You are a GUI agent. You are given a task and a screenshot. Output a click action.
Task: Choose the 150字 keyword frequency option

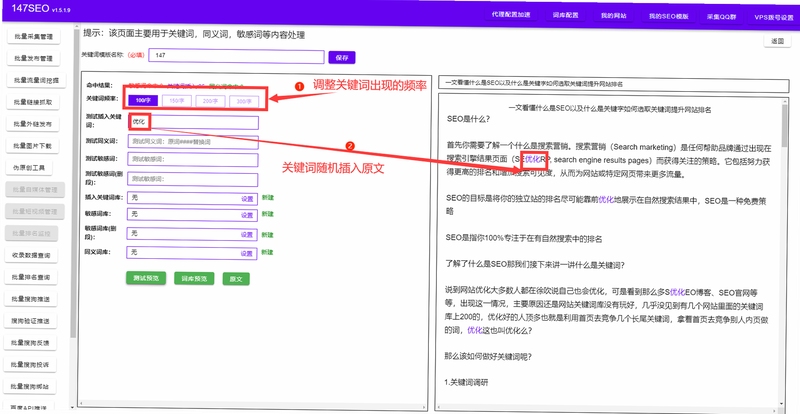(177, 101)
